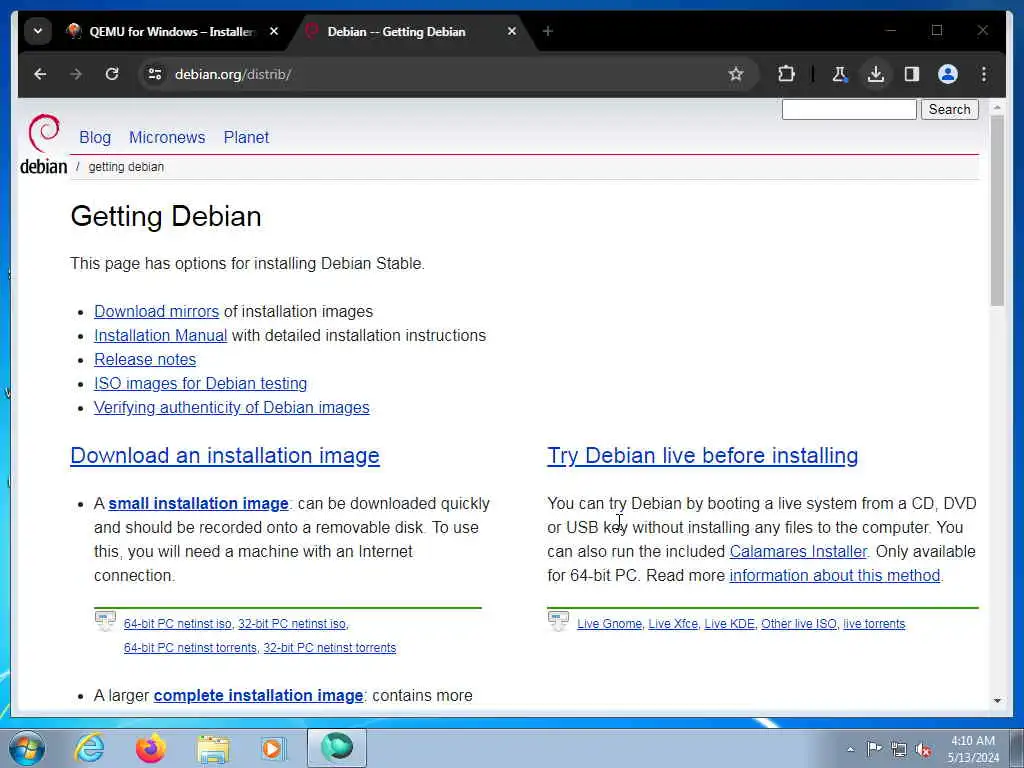Open 64-bit PC netinst torrents

click(x=190, y=648)
